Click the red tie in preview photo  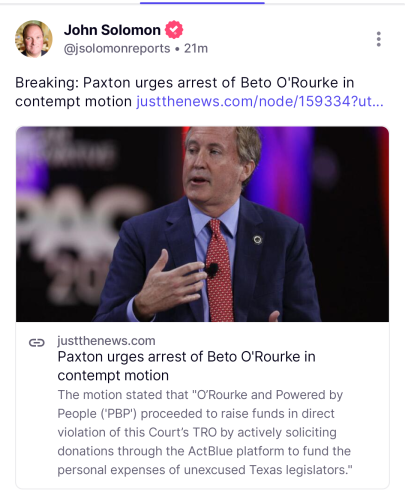(x=219, y=270)
